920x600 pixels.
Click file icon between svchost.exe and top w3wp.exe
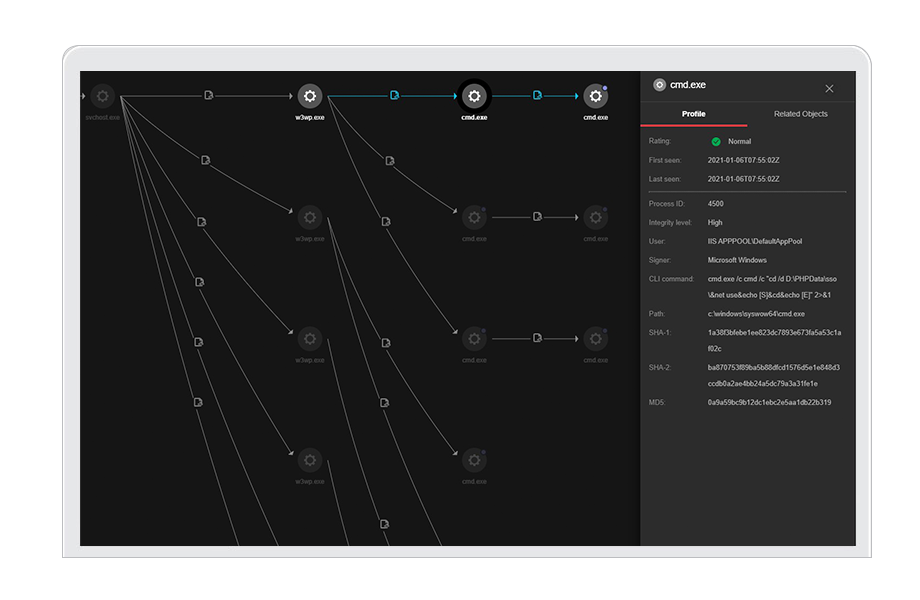[x=208, y=96]
